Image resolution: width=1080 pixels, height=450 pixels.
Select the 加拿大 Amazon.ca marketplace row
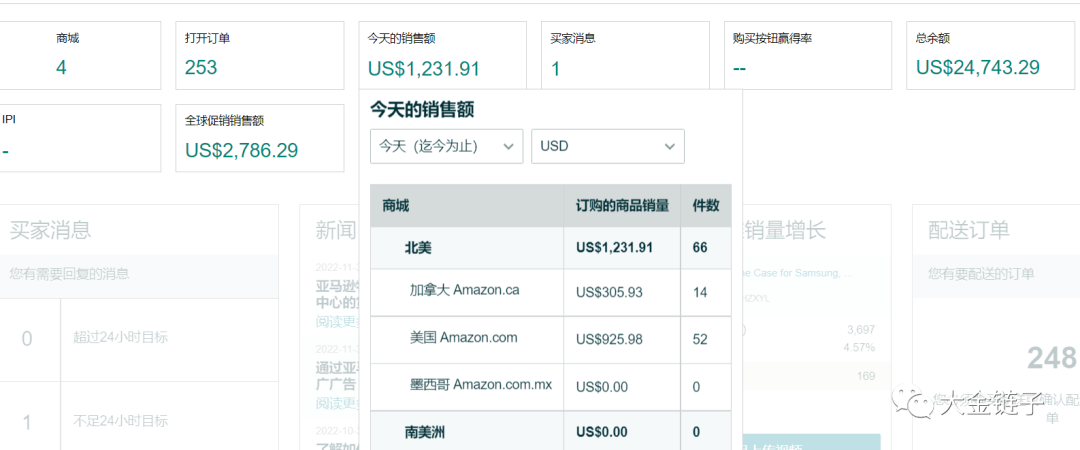coord(464,291)
